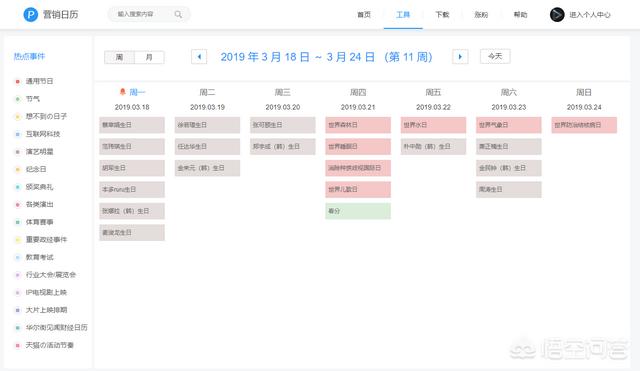Open 胡军生日 event on Monday

click(132, 168)
